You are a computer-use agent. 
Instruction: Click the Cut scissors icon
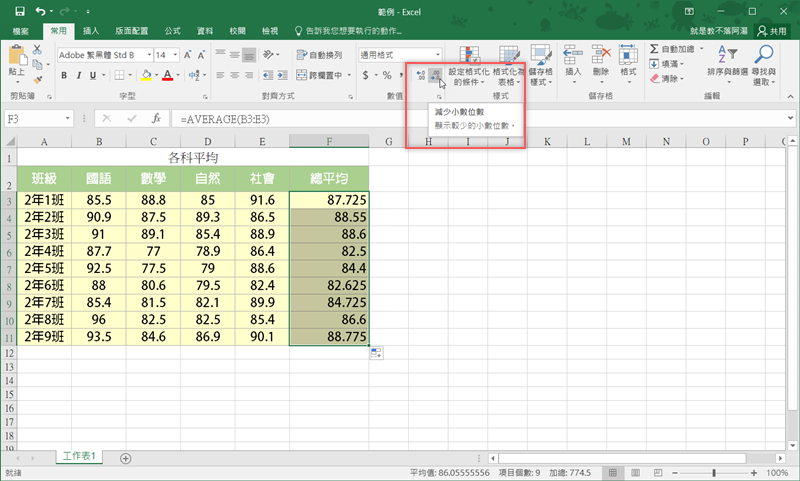tap(37, 49)
